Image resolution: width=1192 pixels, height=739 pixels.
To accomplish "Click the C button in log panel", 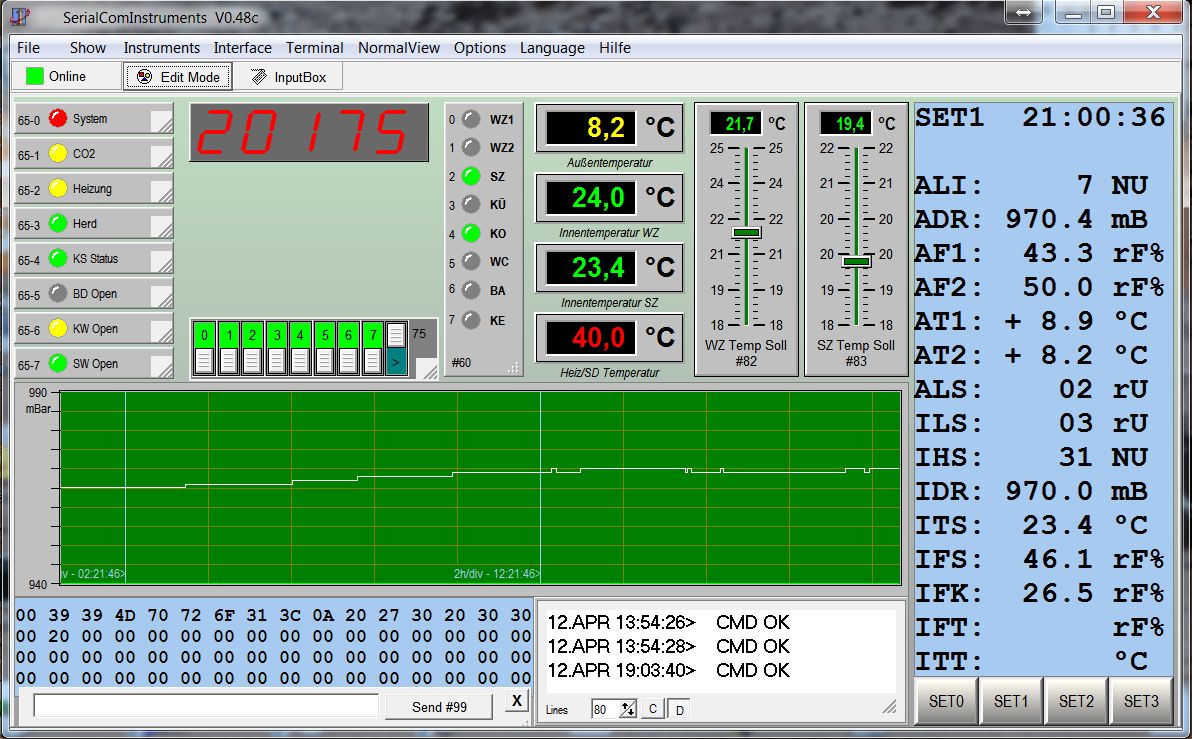I will (x=652, y=709).
